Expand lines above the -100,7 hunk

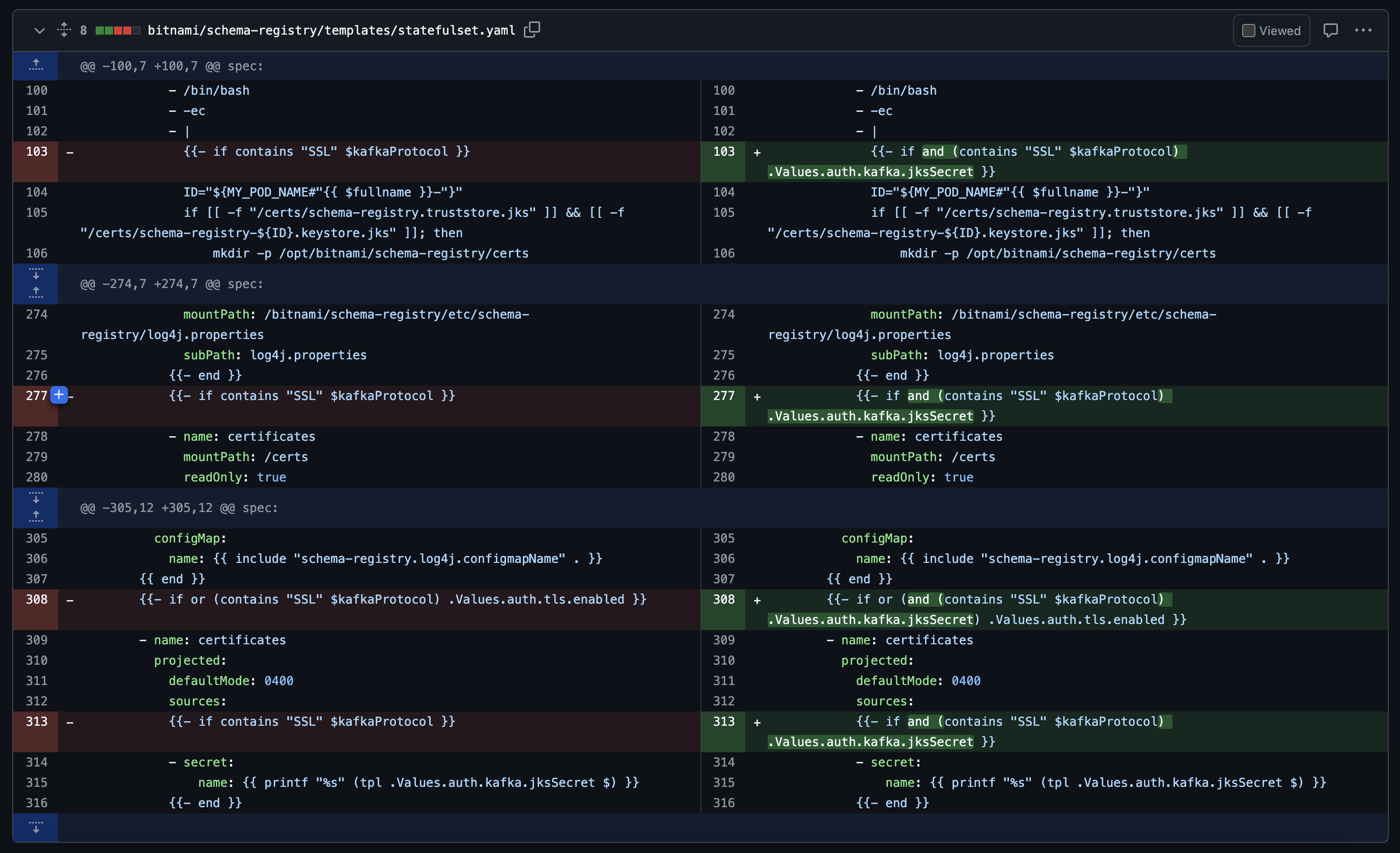coord(36,66)
